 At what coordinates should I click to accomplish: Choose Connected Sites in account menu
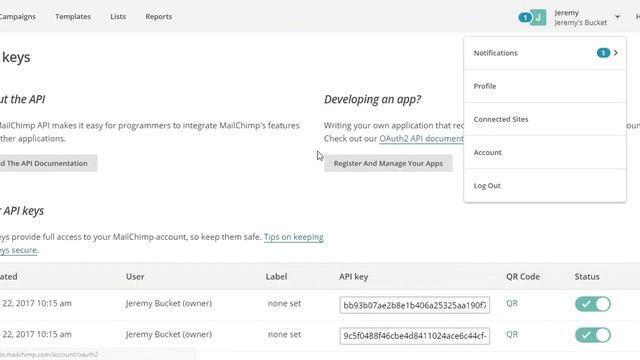pos(545,119)
